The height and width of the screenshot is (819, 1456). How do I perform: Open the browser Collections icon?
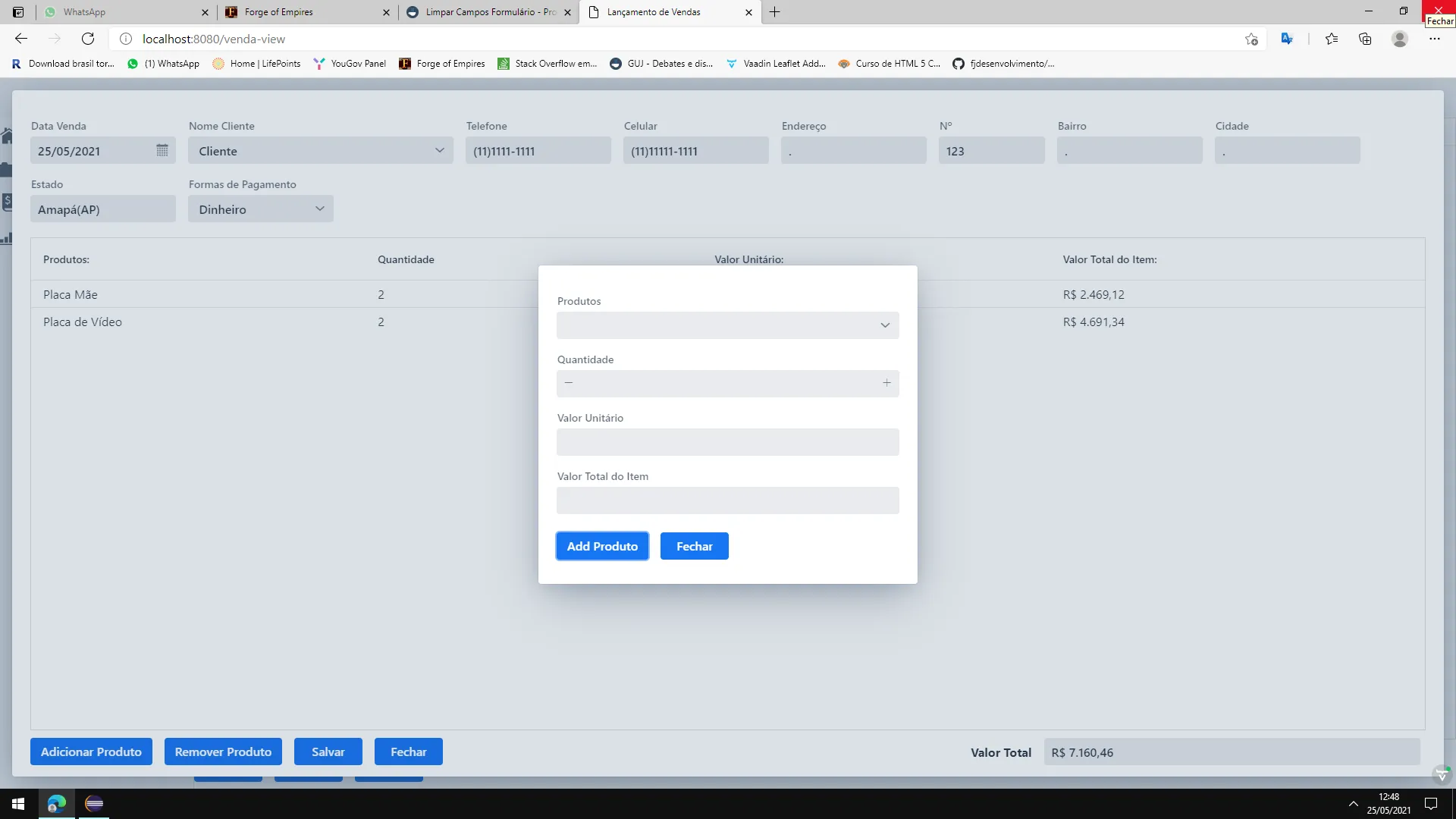pos(1365,39)
